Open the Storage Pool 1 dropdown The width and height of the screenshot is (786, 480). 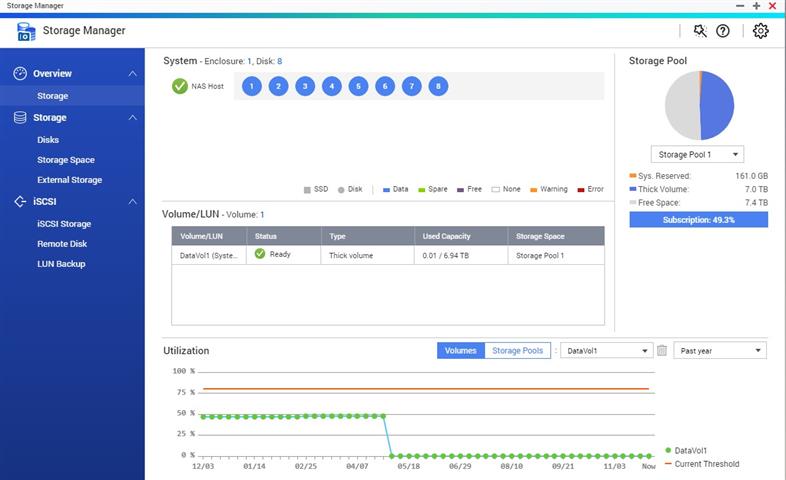pos(697,154)
